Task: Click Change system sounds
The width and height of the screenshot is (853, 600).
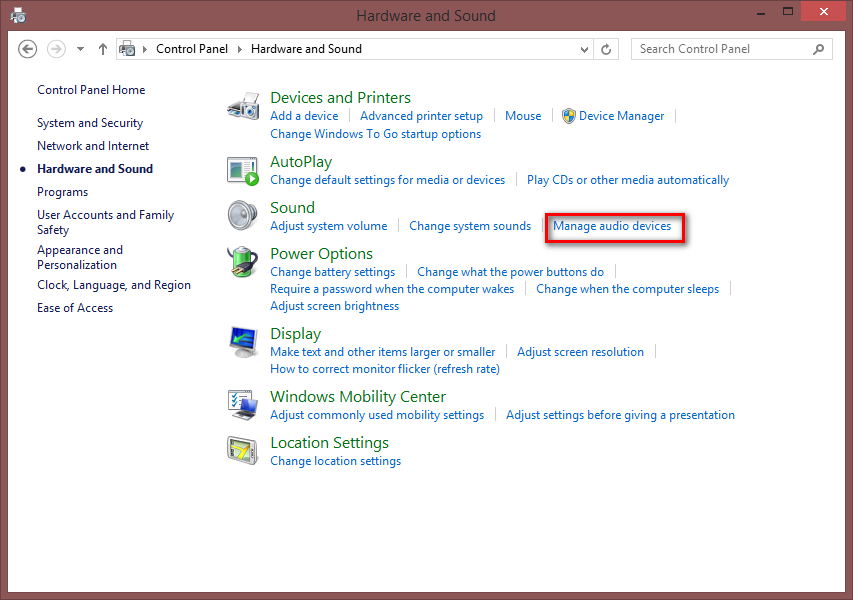Action: coord(470,226)
